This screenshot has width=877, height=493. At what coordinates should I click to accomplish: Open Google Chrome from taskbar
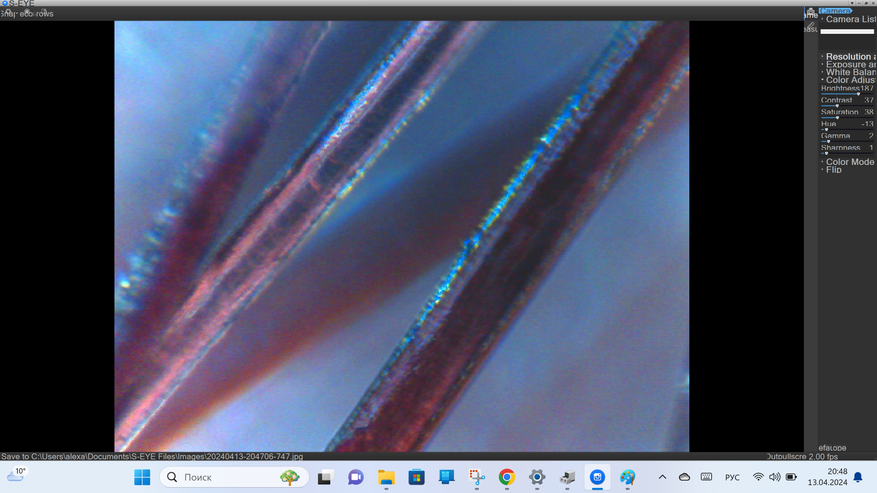click(x=507, y=477)
